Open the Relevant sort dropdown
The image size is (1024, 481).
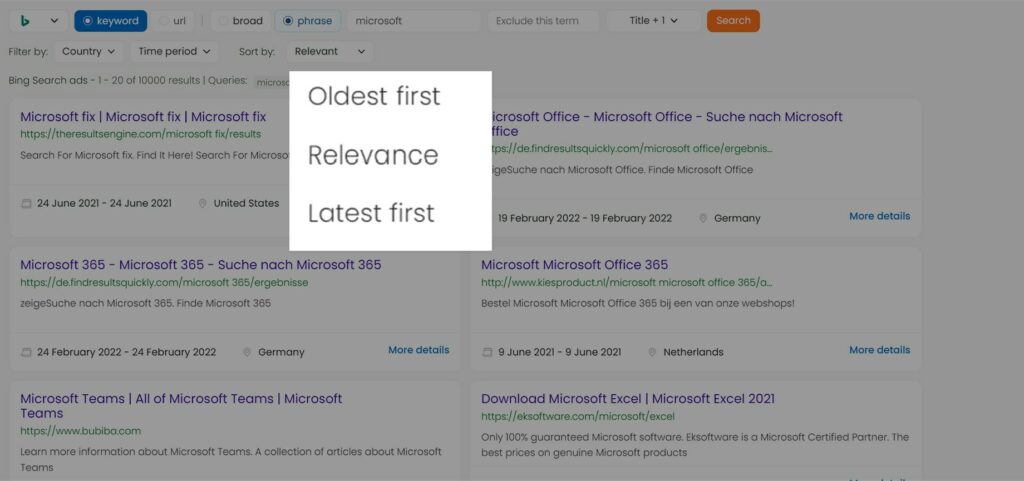click(x=329, y=52)
